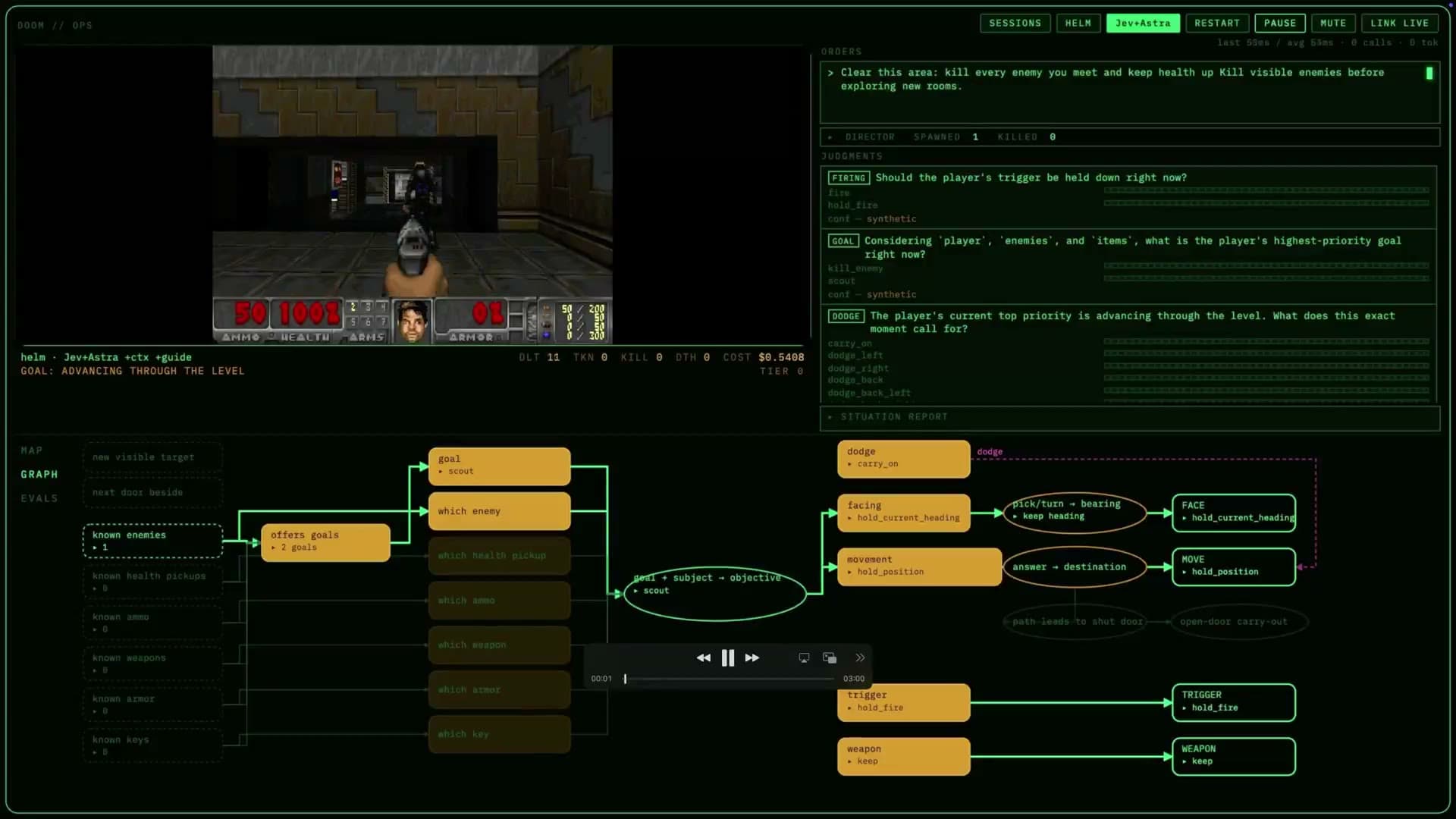Click the RESTART button
Screen dimensions: 1456x819
[x=1217, y=24]
